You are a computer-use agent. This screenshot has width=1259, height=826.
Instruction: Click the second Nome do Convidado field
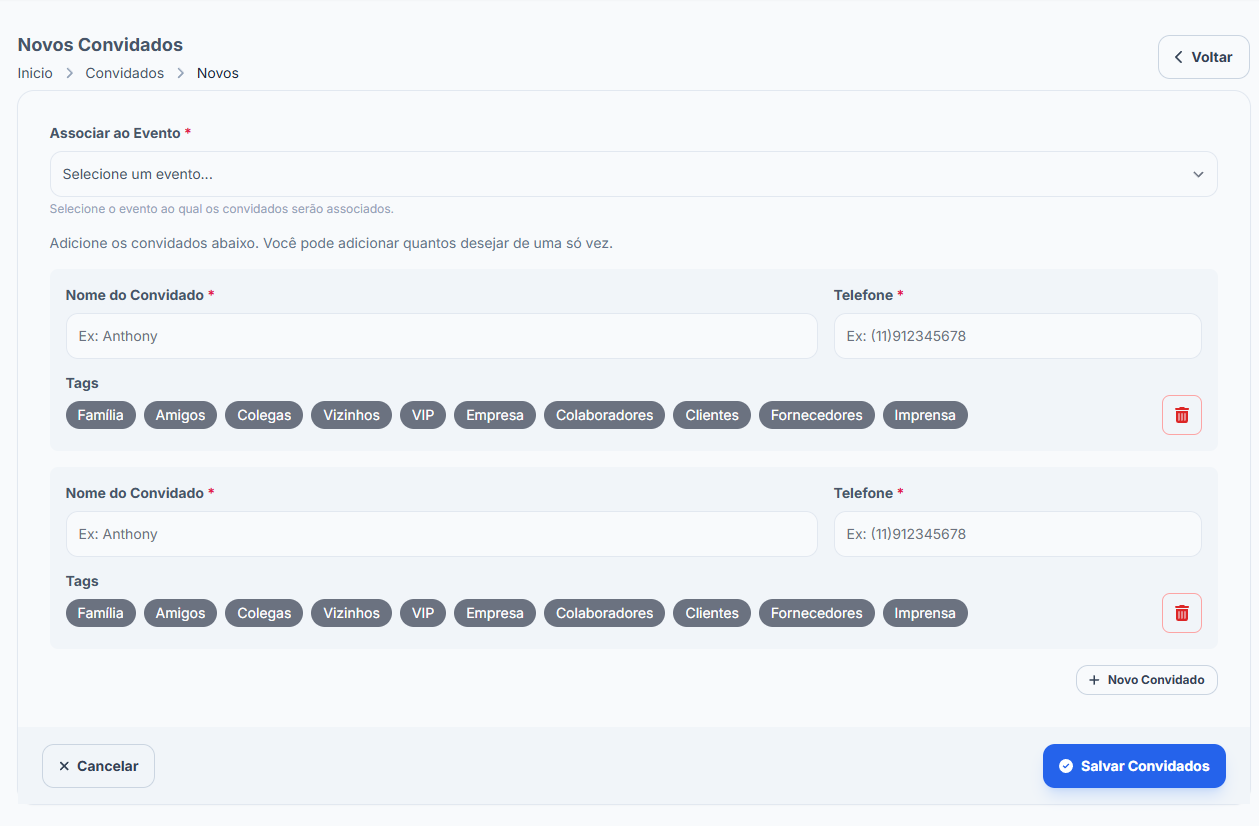tap(441, 534)
